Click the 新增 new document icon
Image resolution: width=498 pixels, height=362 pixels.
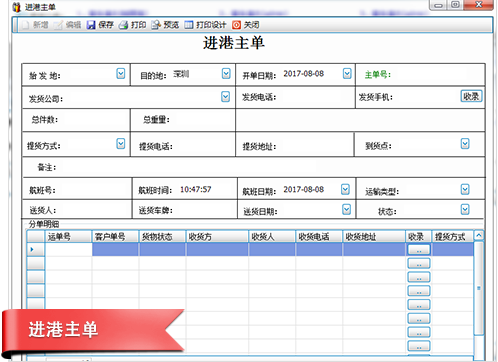(25, 25)
